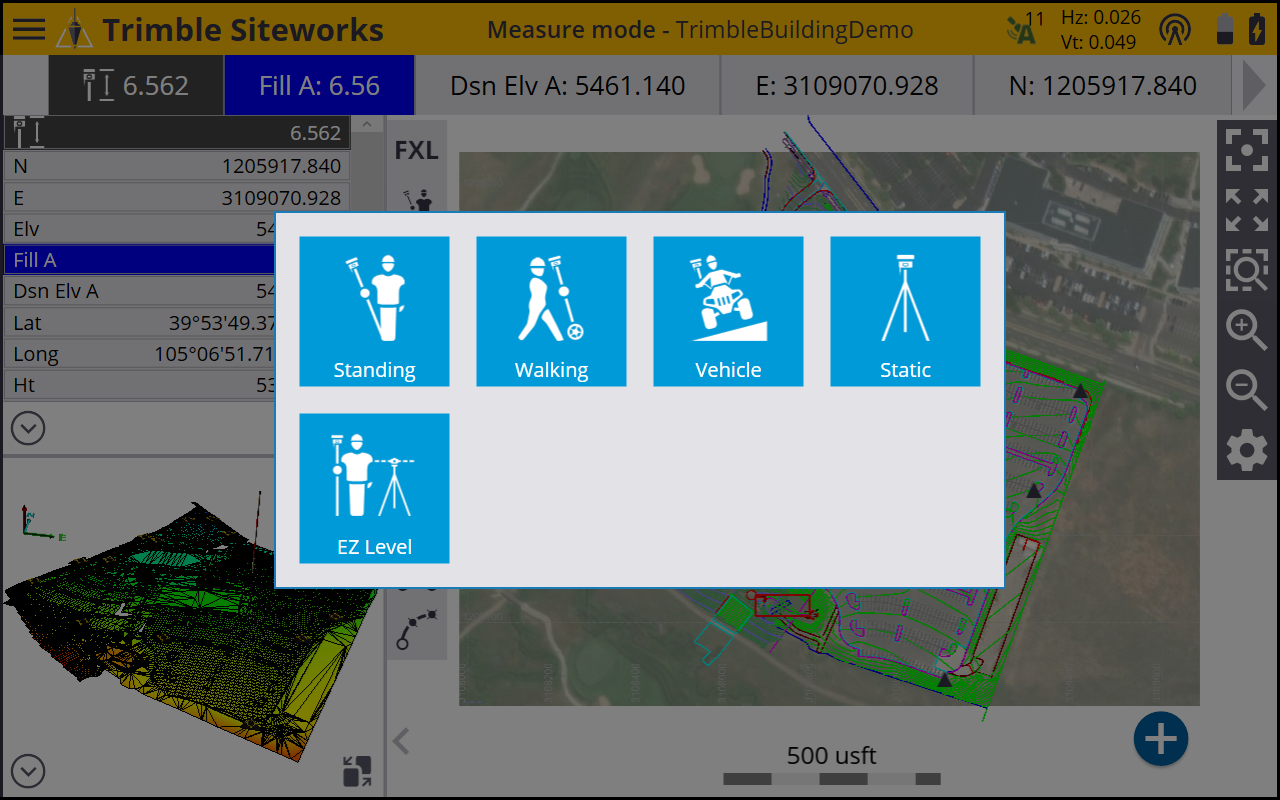1280x800 pixels.
Task: Open the GNSS satellite status icon
Action: [1024, 29]
